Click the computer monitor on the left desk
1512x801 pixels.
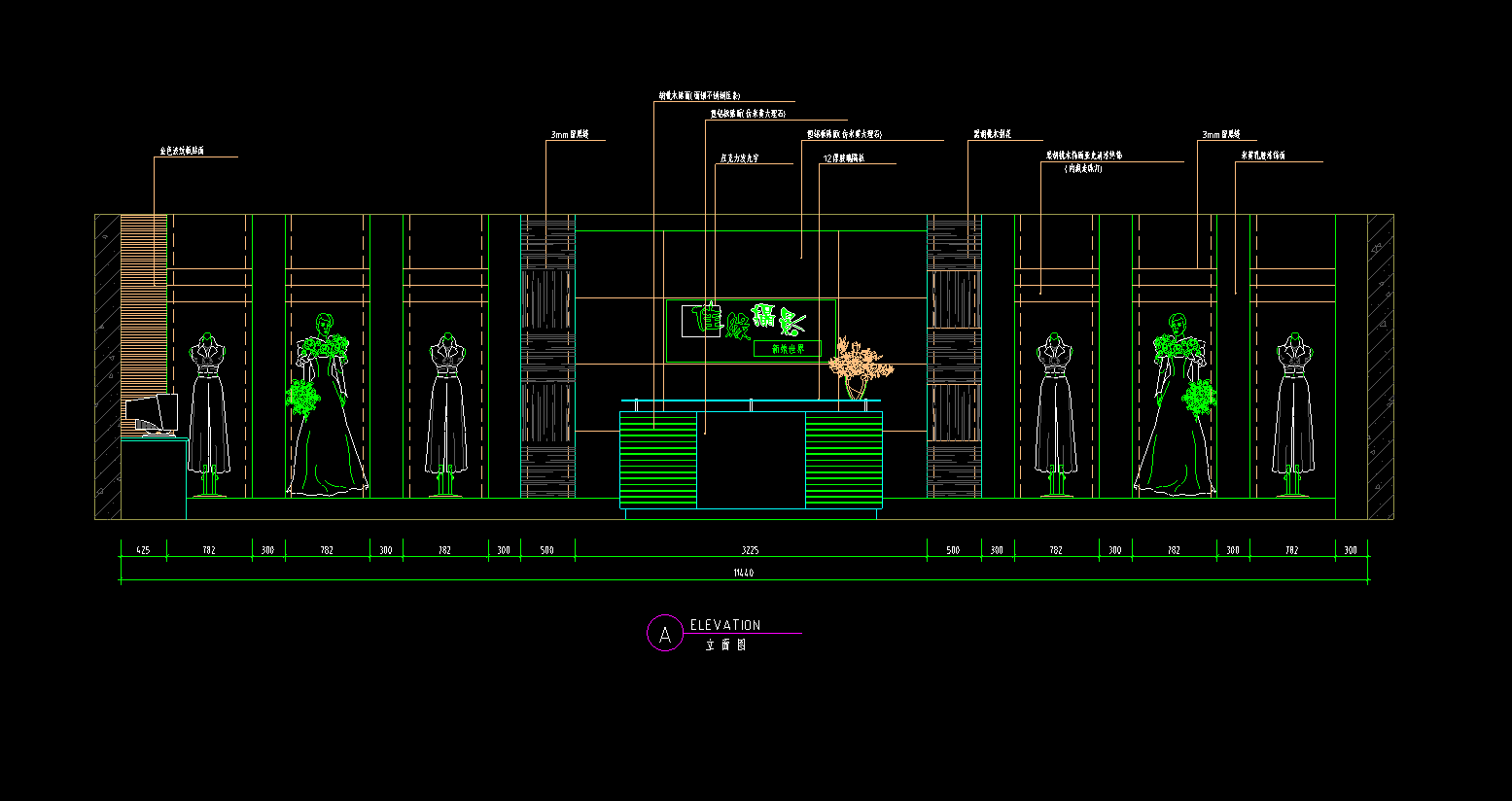[x=151, y=414]
